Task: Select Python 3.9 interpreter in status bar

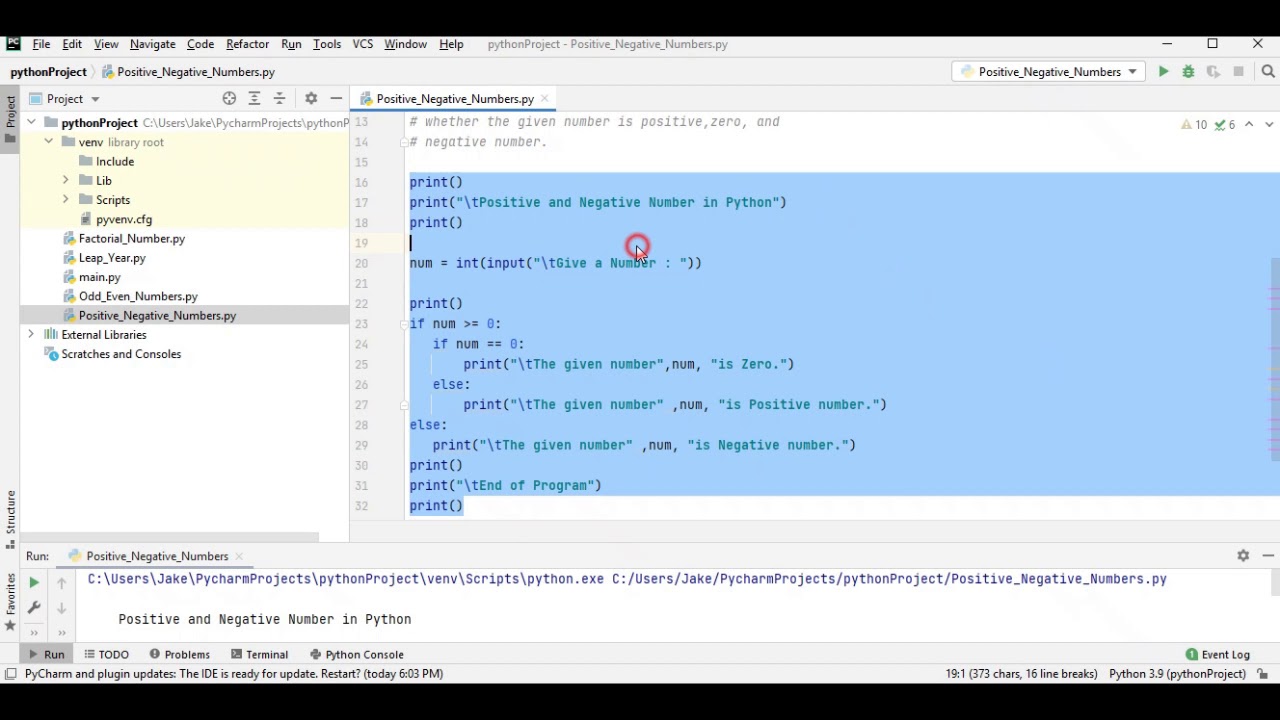Action: (x=1178, y=674)
